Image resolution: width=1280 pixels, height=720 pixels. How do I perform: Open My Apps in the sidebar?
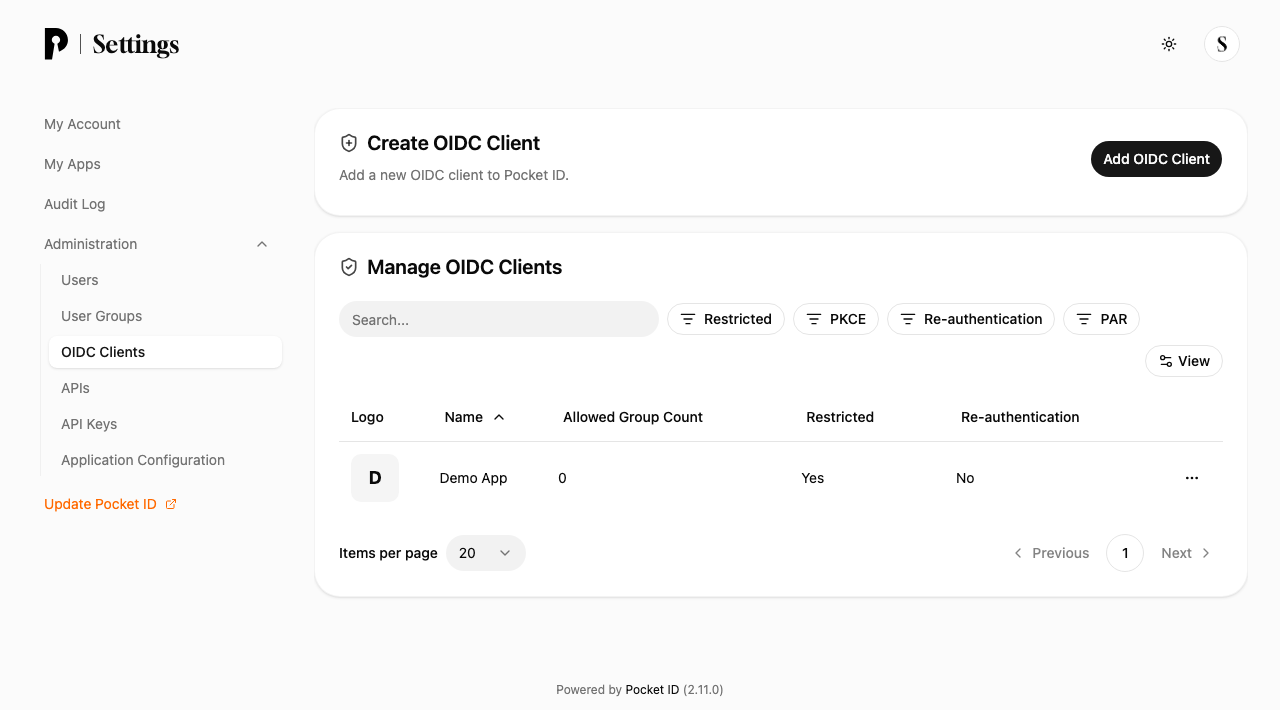coord(72,164)
